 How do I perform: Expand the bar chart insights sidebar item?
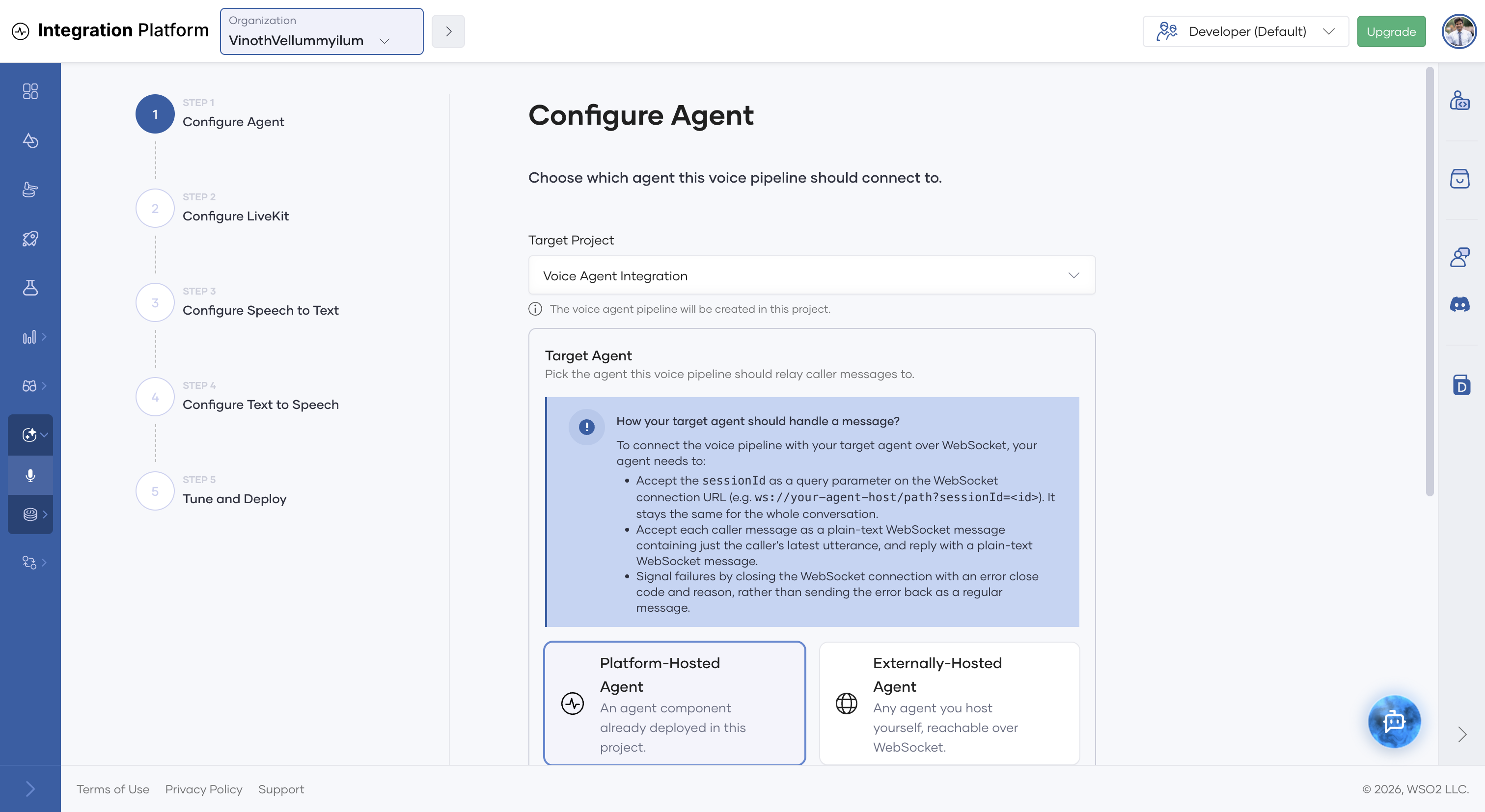pos(33,337)
